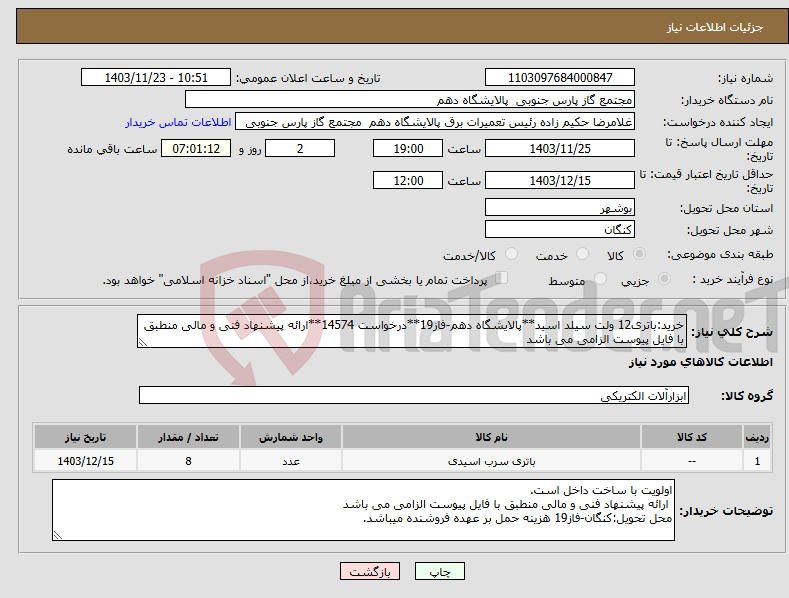Click the goods group field ابزارآلات الکتریکی
Screen dimensions: 789x598
coord(414,395)
